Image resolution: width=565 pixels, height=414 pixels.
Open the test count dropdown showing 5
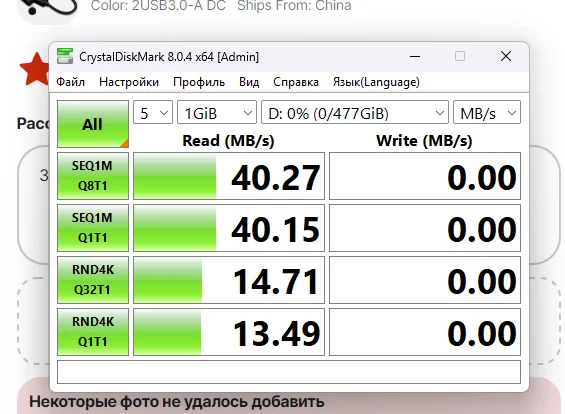point(153,113)
